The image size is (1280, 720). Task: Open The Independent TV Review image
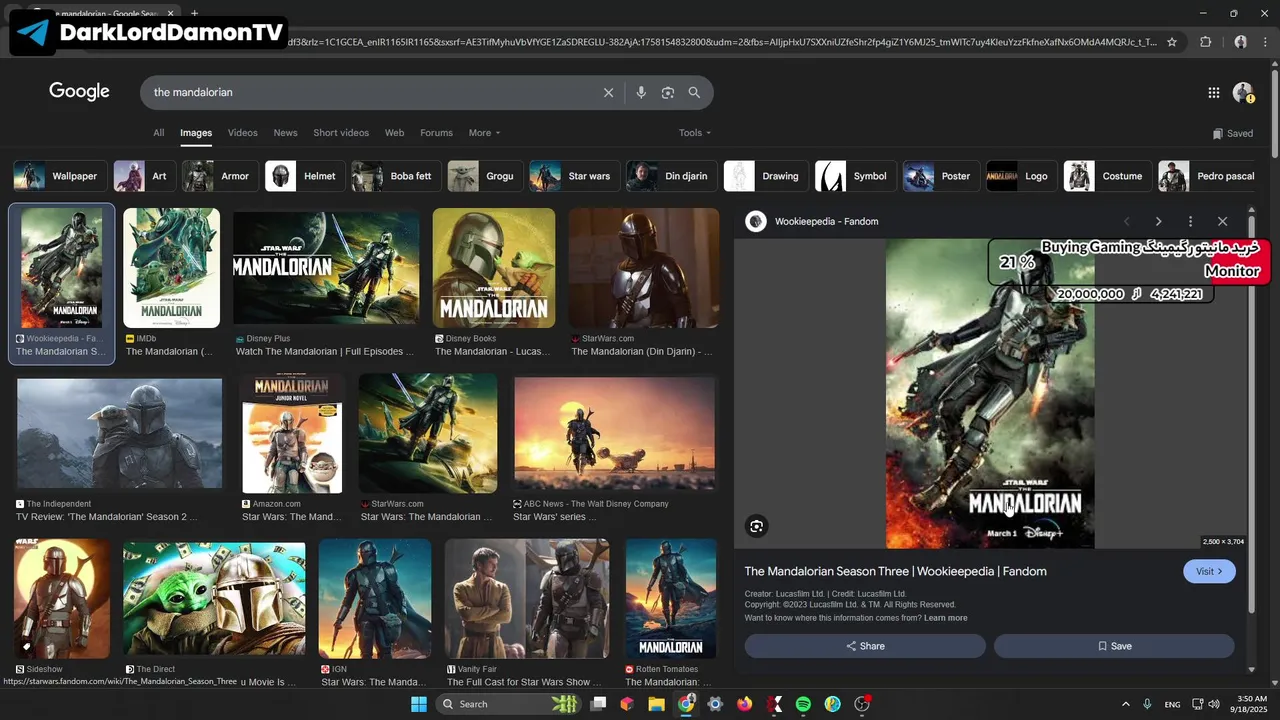click(120, 434)
